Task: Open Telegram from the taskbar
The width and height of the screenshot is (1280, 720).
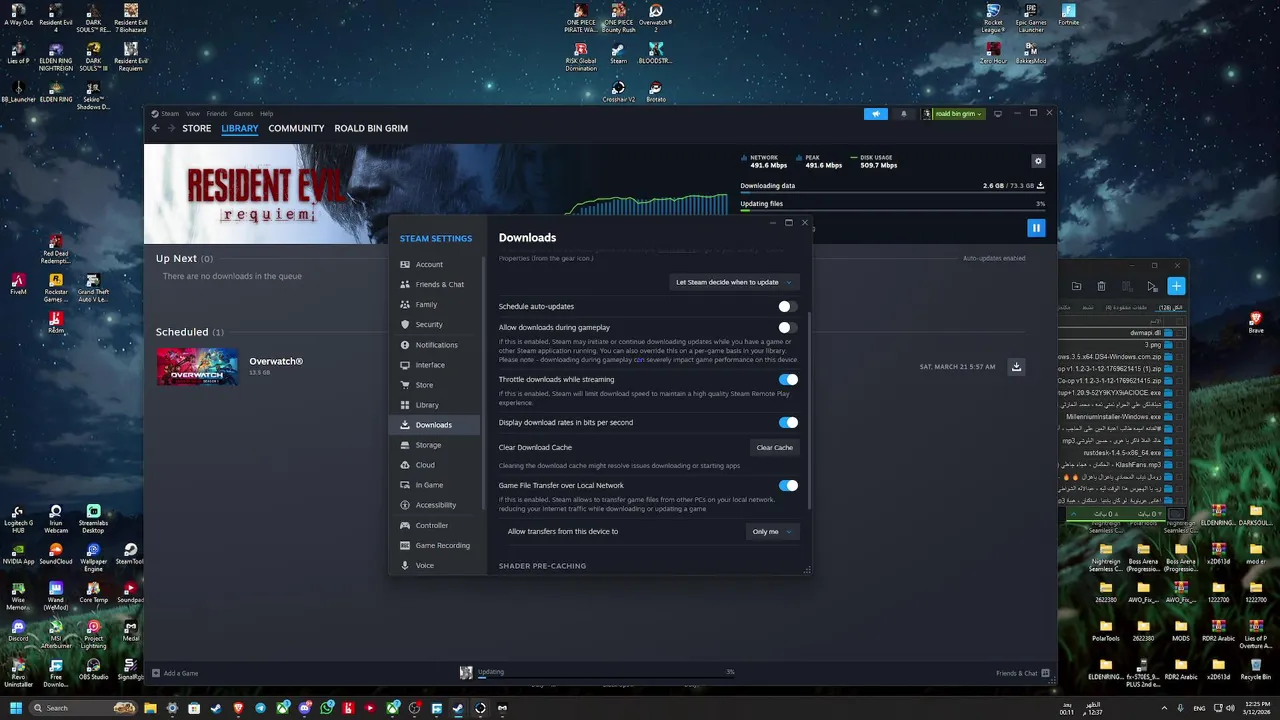Action: [x=261, y=708]
